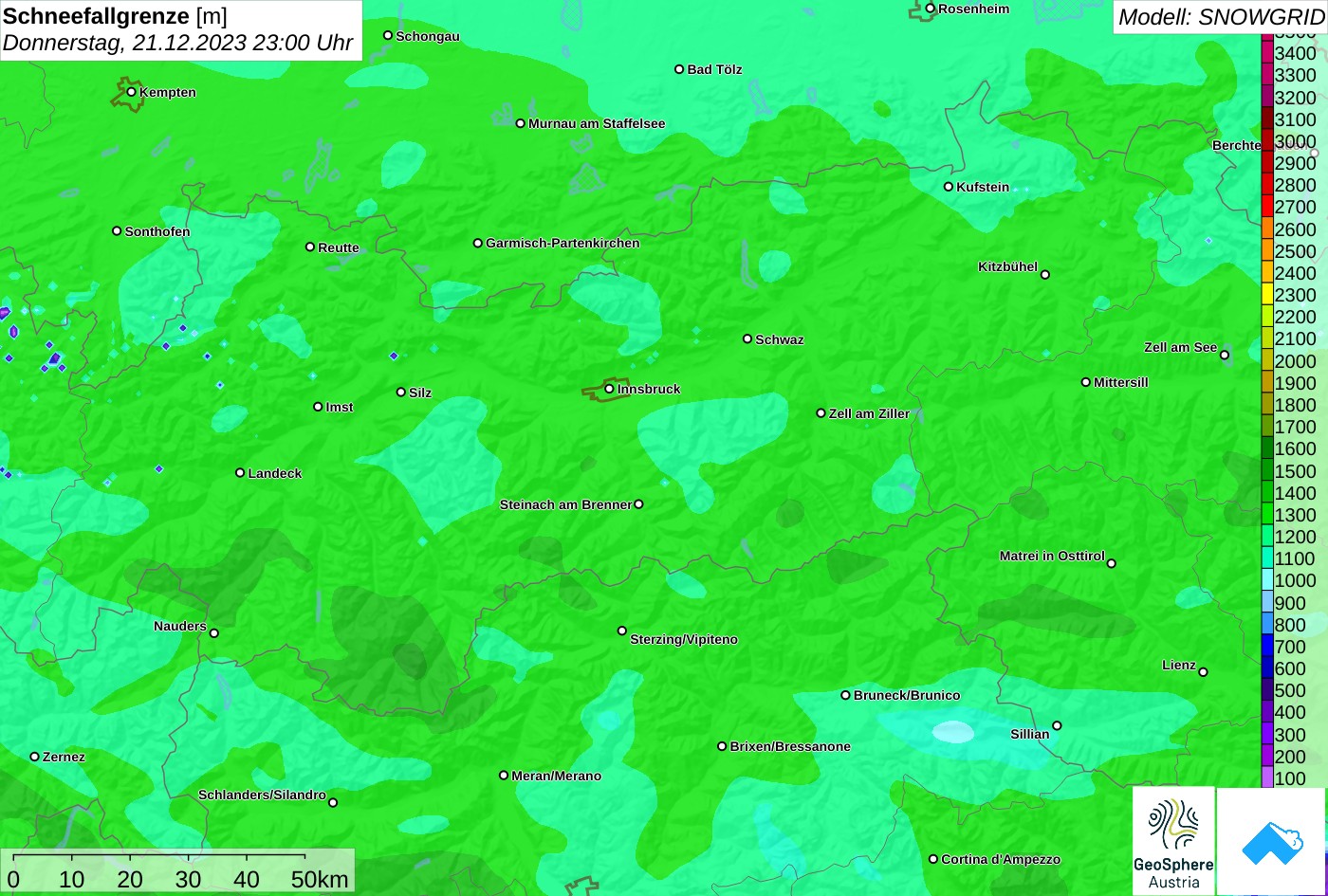Click the red legend swatch beside 2700

coord(1267,207)
